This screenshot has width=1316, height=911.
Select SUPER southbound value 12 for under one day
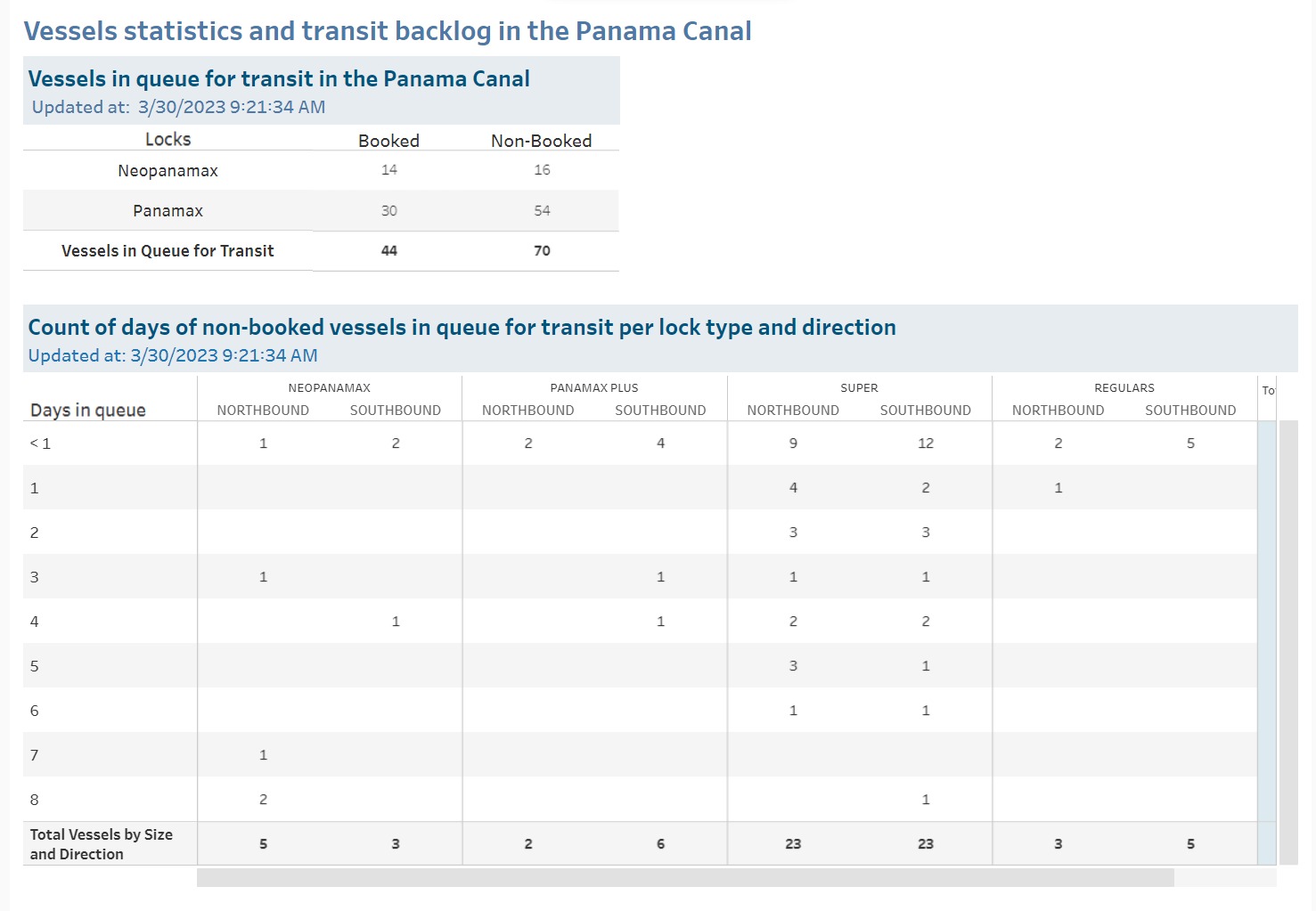click(x=926, y=443)
